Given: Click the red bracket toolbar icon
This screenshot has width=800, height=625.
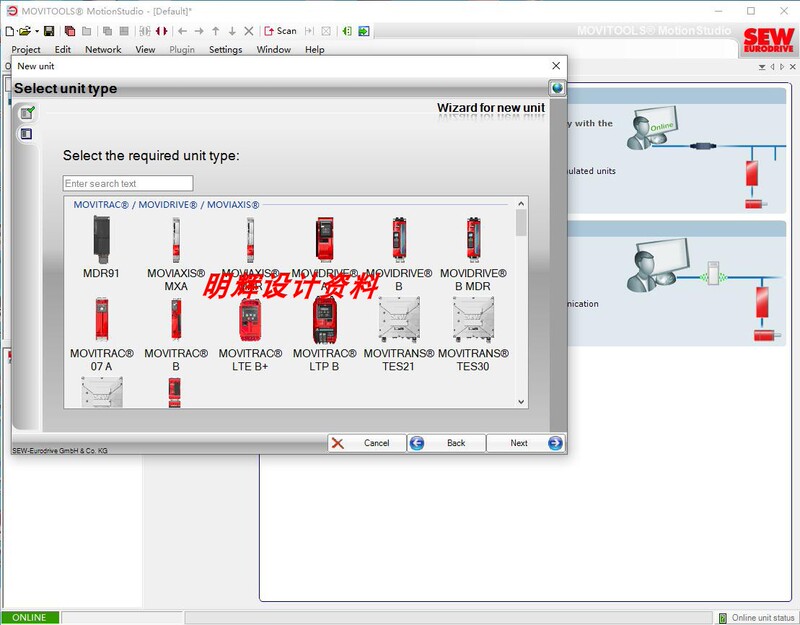Looking at the screenshot, I should coord(162,31).
